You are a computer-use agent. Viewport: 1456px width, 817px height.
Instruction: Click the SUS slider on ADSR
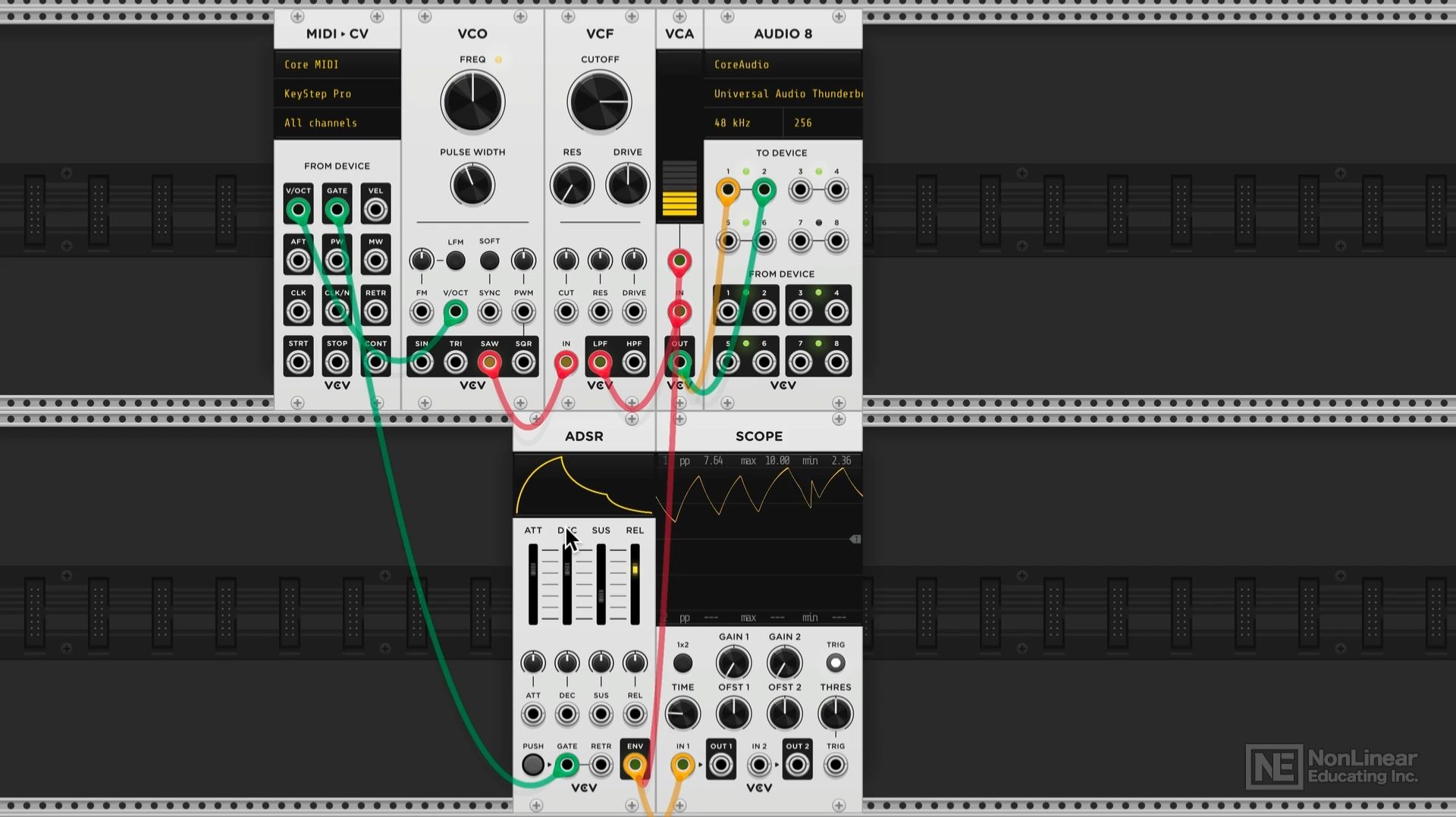[601, 584]
